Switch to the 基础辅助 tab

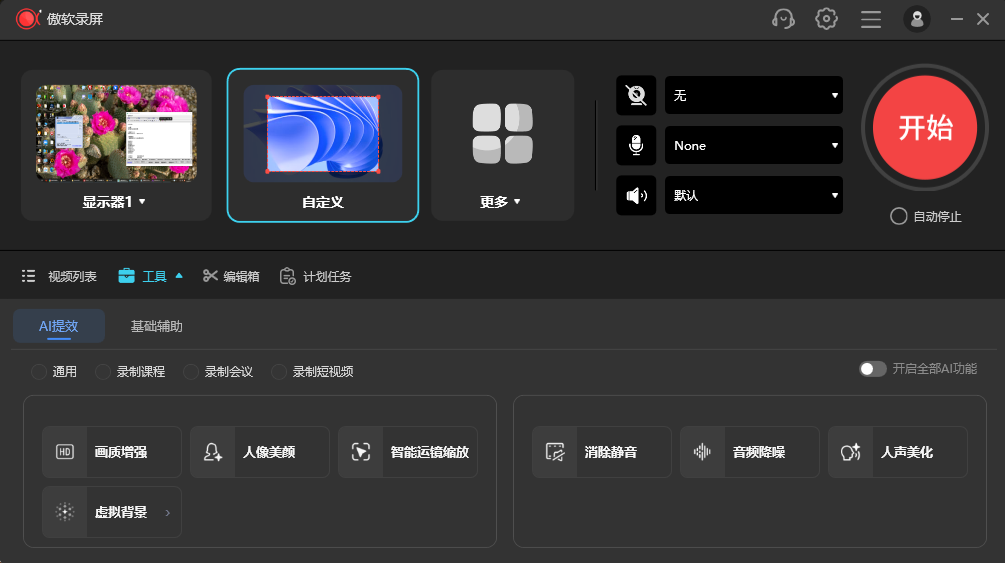coord(156,326)
